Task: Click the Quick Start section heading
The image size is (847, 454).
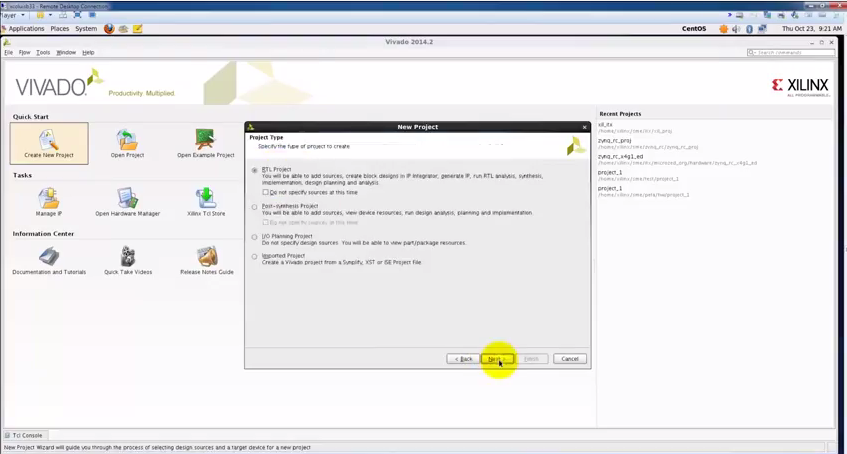Action: click(31, 117)
